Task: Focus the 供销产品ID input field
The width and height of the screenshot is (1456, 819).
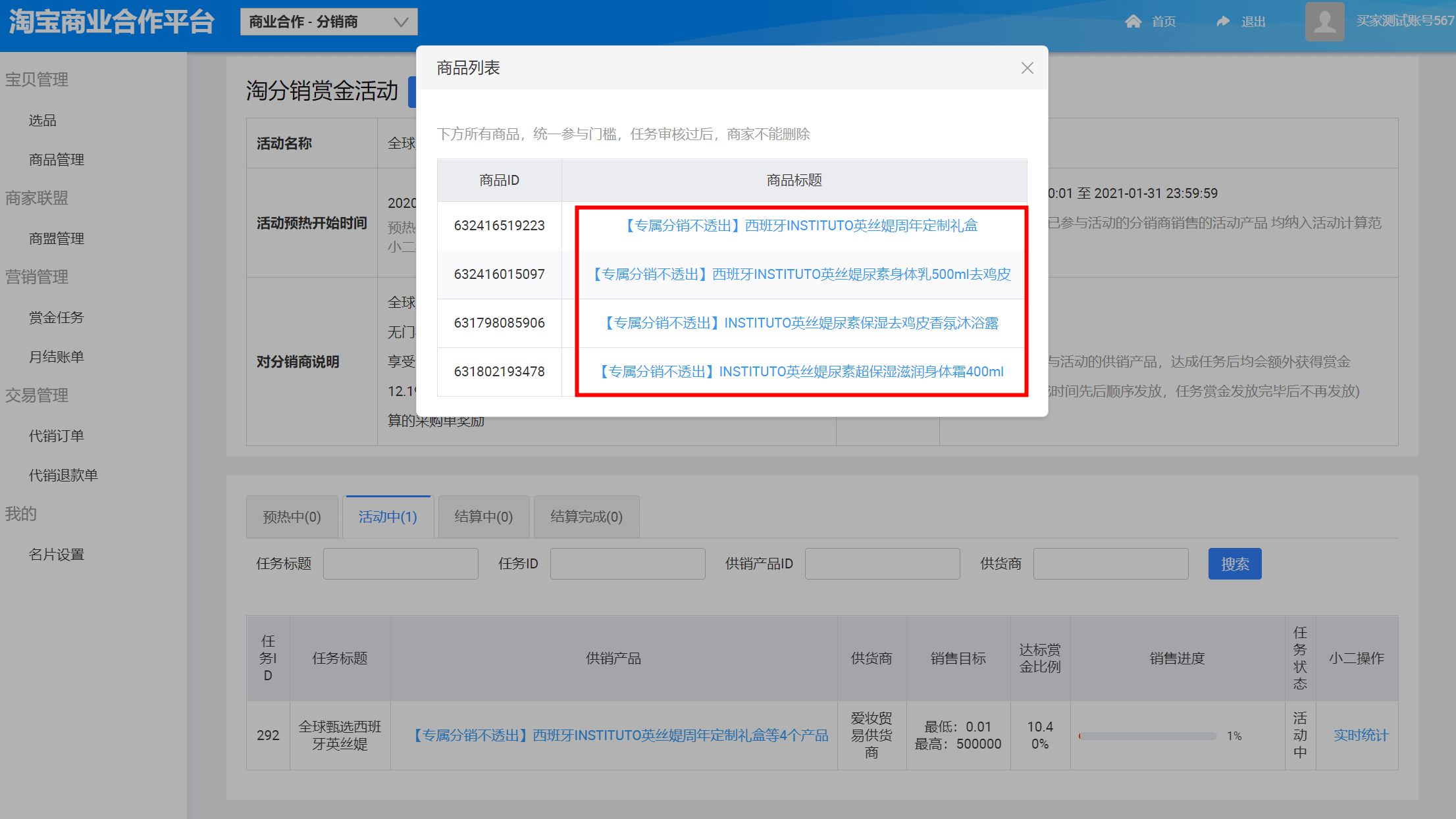Action: click(883, 564)
